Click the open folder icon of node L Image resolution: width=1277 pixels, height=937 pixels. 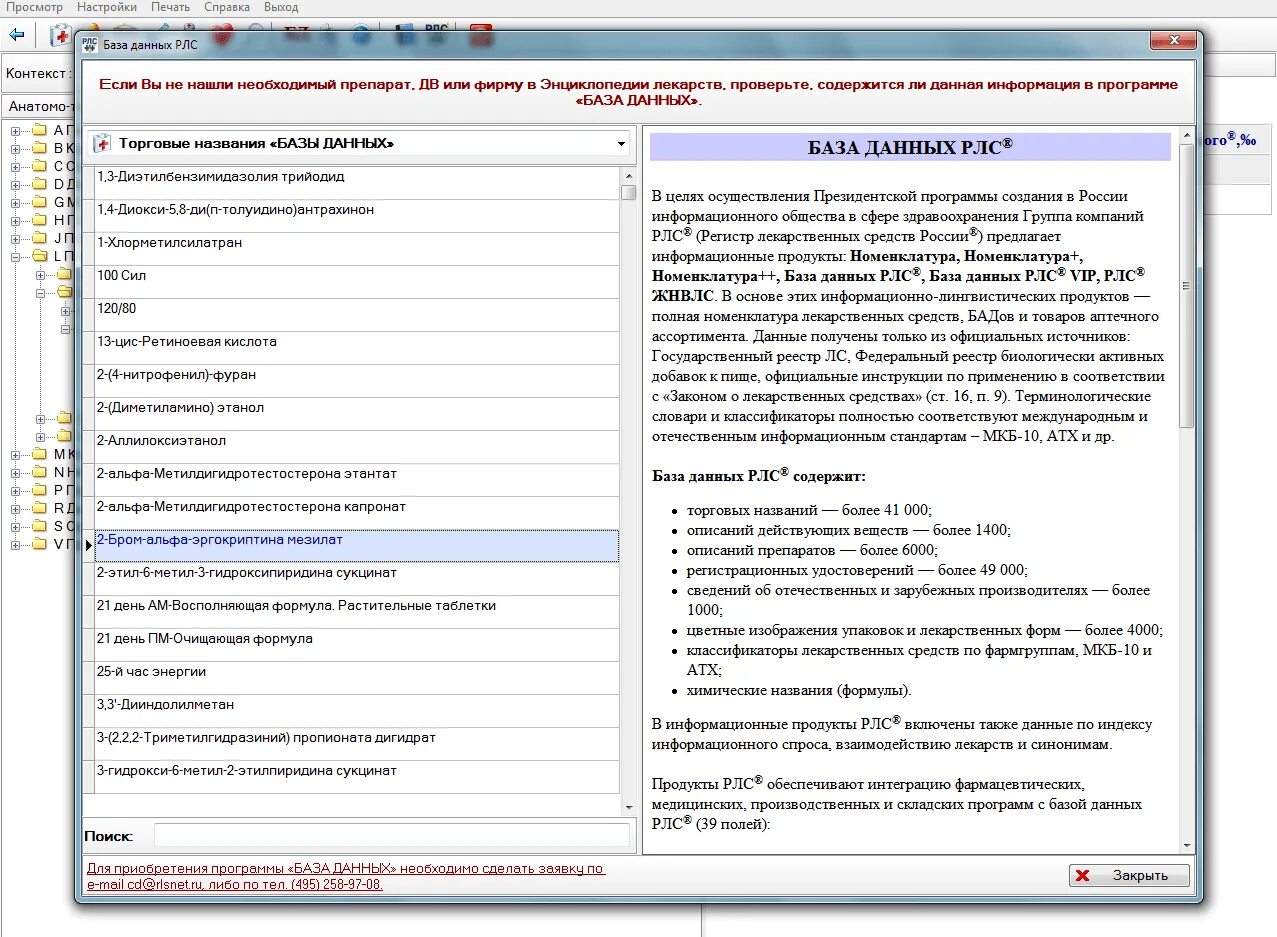click(x=39, y=256)
